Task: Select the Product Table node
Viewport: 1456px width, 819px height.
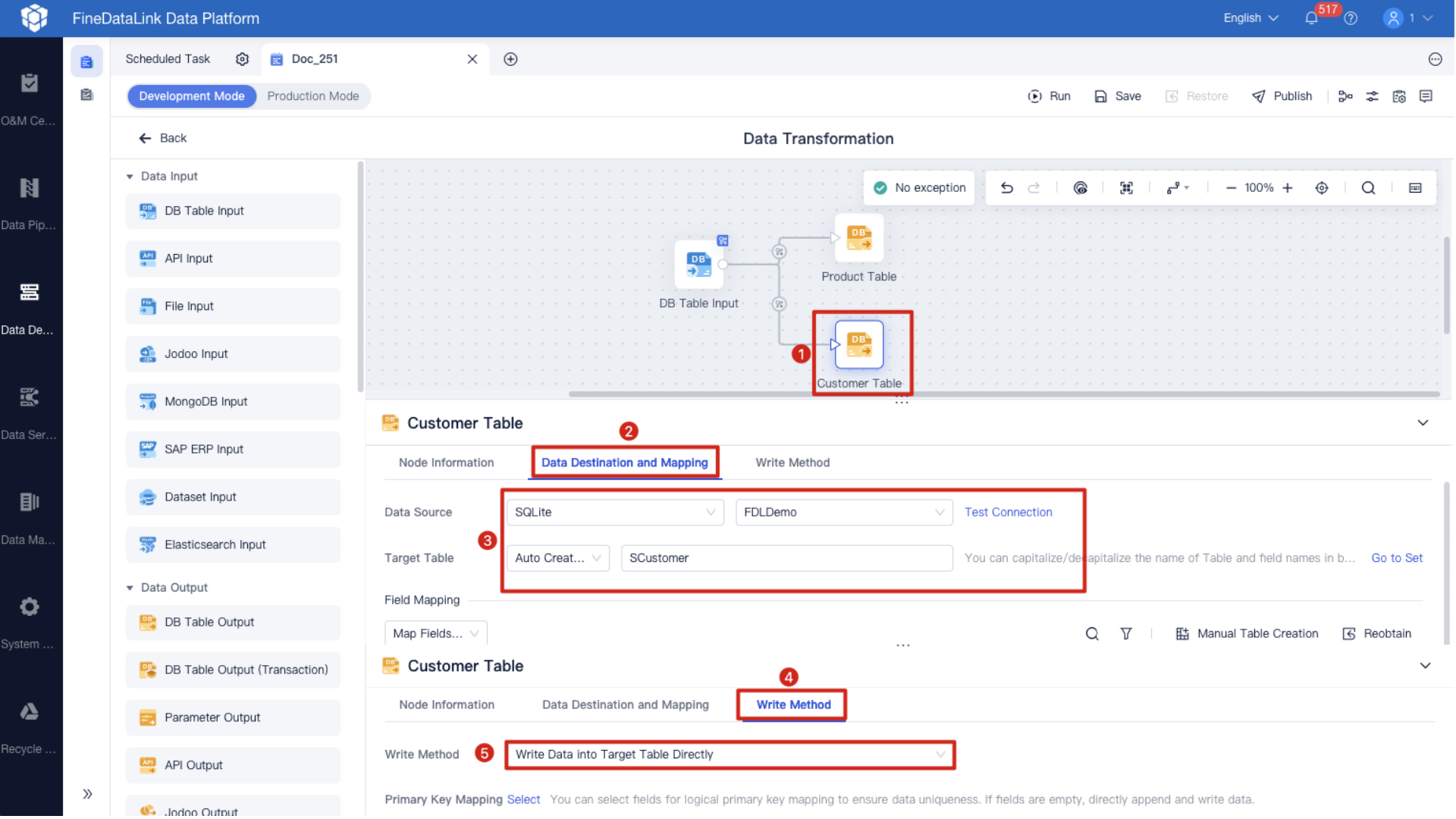Action: tap(858, 238)
